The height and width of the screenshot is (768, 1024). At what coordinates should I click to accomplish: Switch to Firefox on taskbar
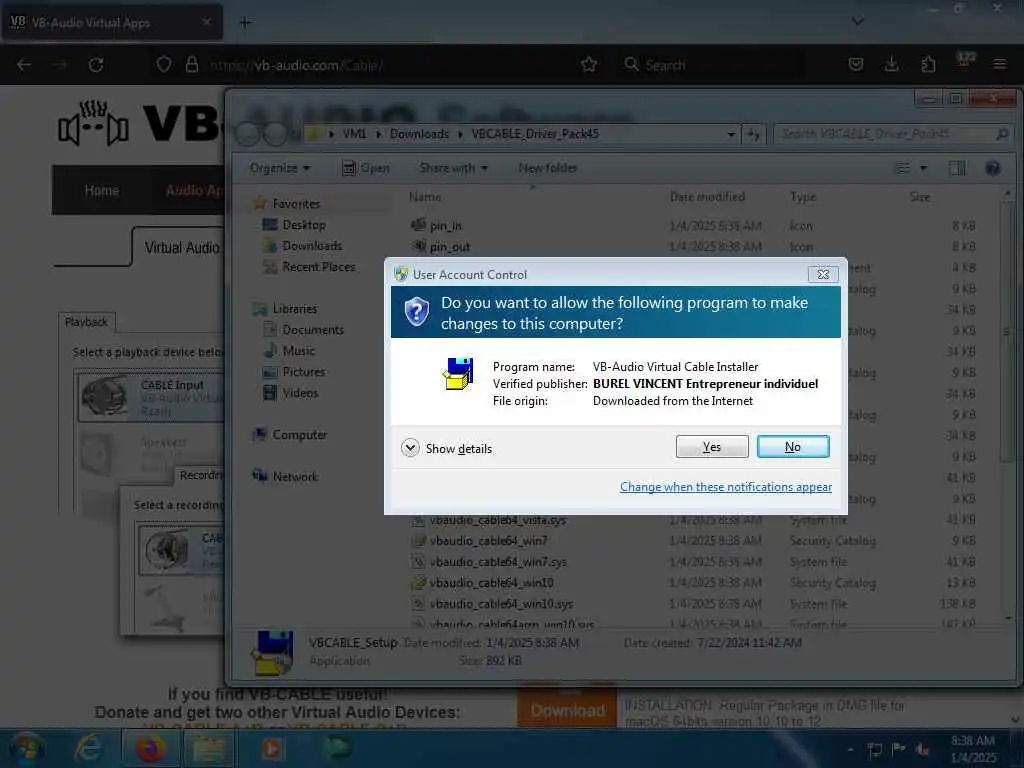(x=150, y=748)
